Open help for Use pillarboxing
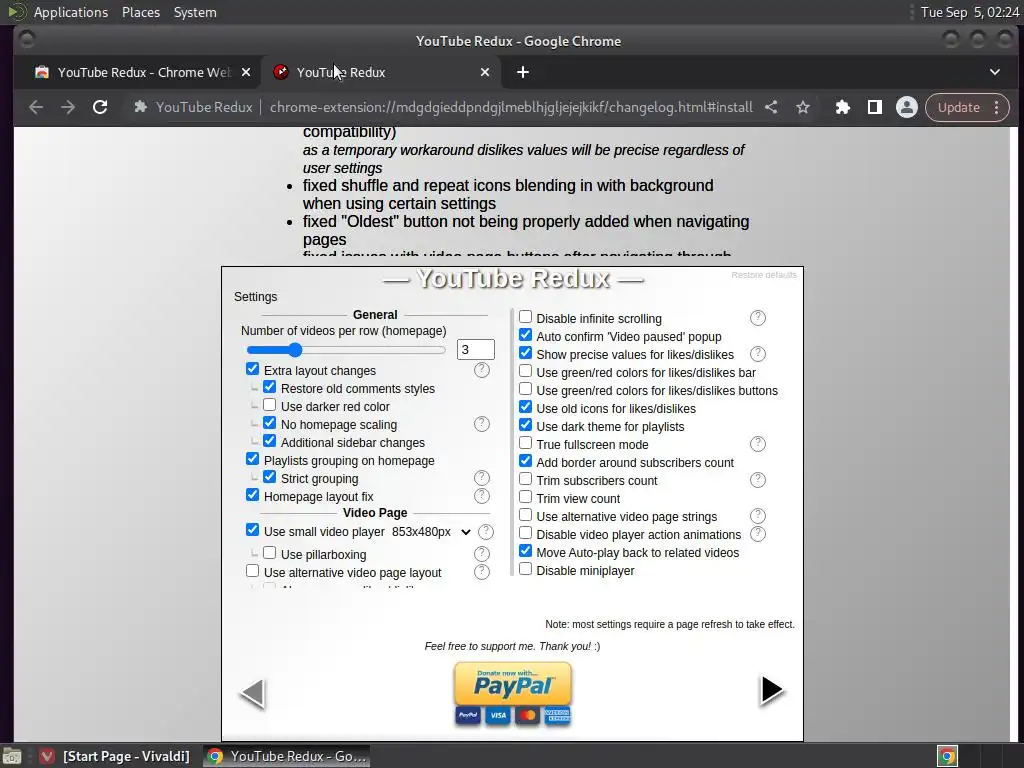The height and width of the screenshot is (768, 1024). pyautogui.click(x=482, y=554)
